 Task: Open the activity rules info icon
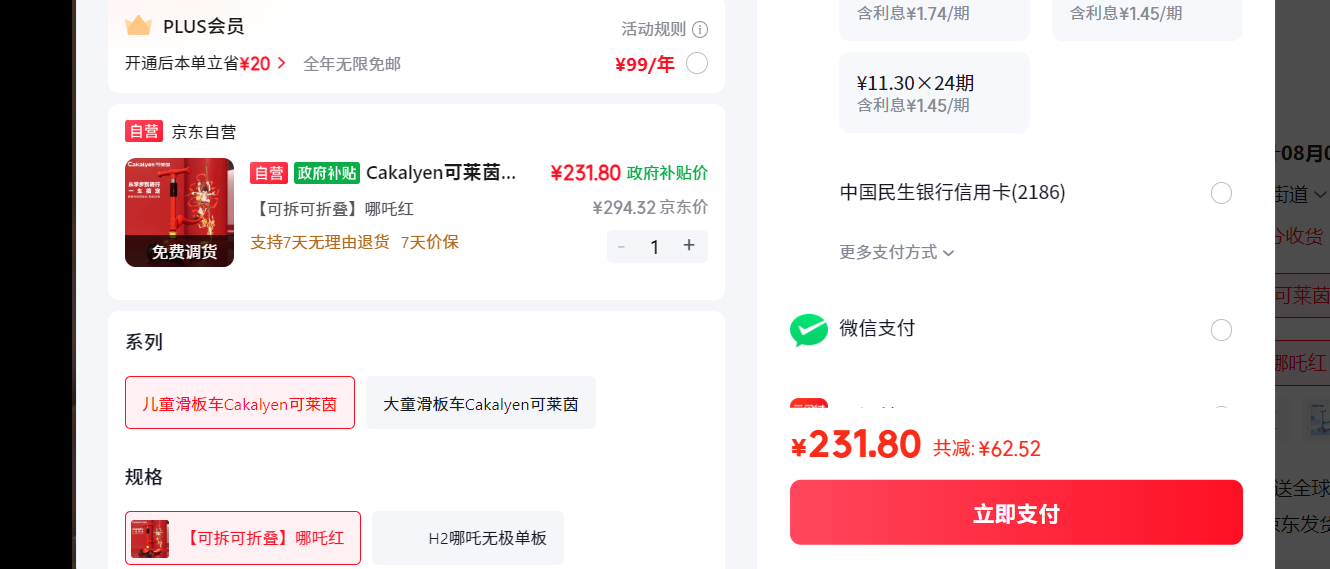click(x=700, y=29)
